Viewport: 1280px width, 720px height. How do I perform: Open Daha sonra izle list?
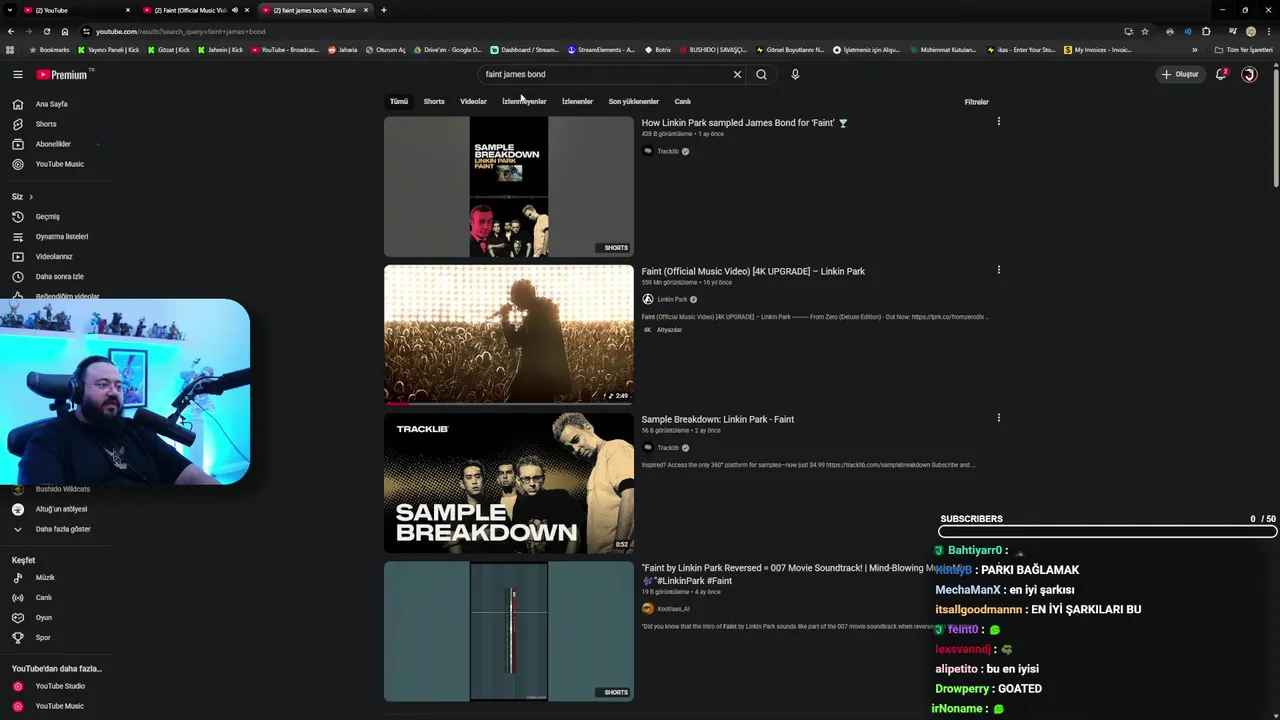click(60, 277)
